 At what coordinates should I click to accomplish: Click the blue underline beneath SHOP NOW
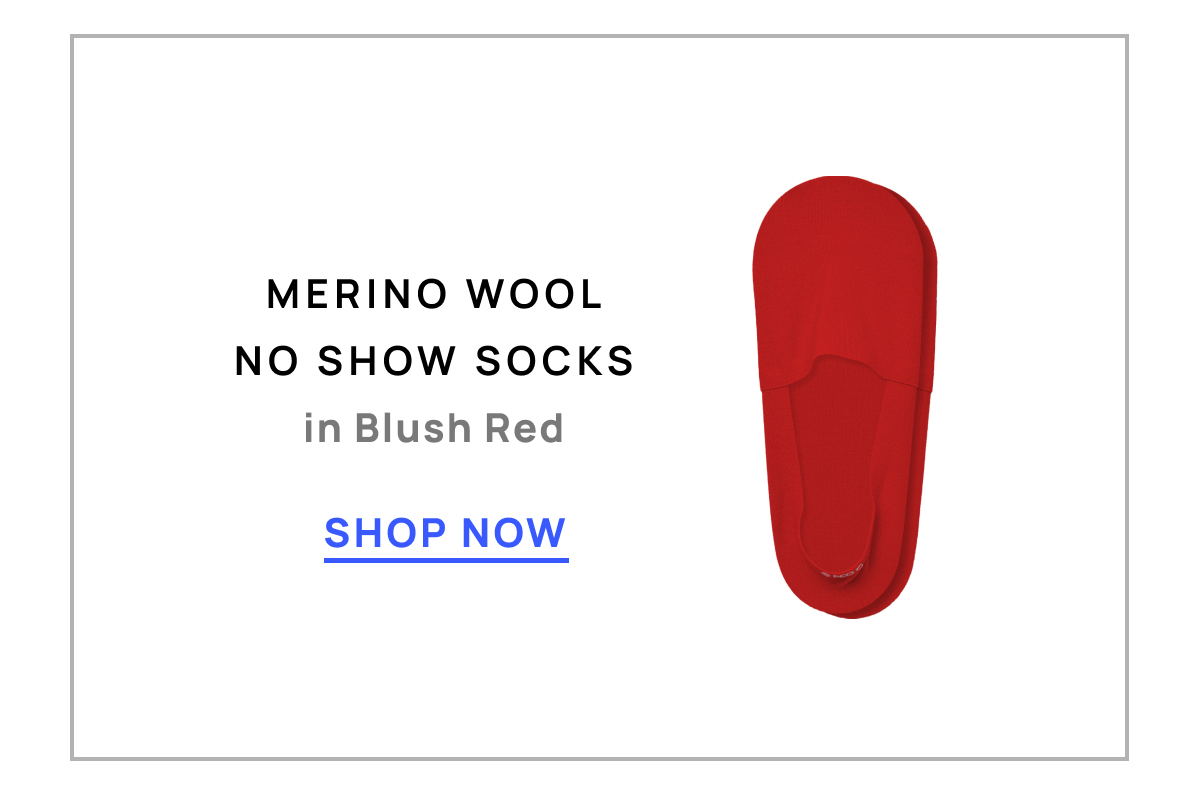446,559
